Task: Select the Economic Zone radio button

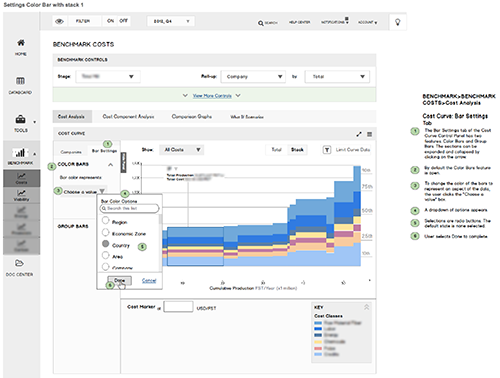Action: pyautogui.click(x=105, y=232)
